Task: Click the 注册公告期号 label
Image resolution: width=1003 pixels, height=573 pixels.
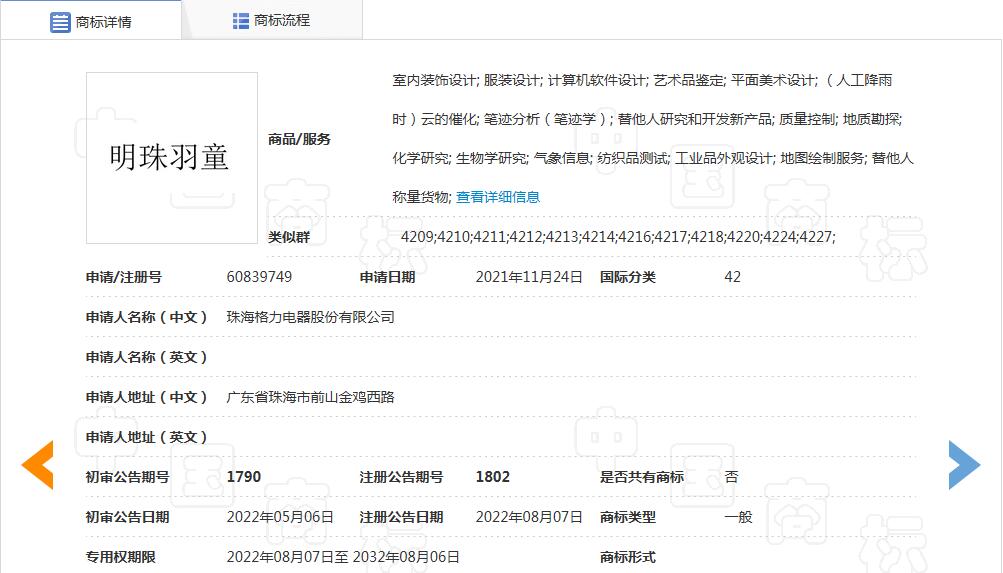Action: 401,477
